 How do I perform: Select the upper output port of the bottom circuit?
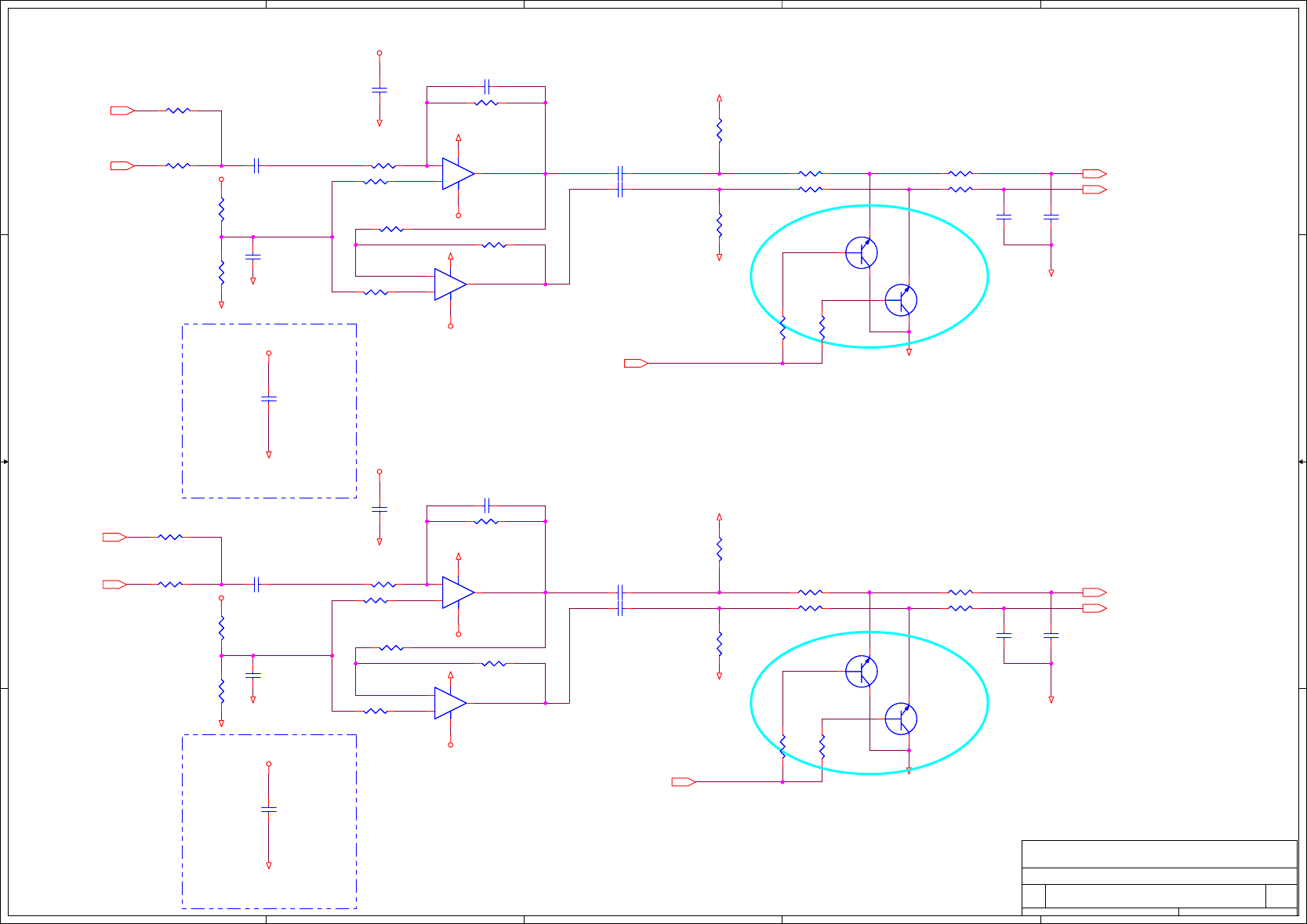[x=1095, y=592]
